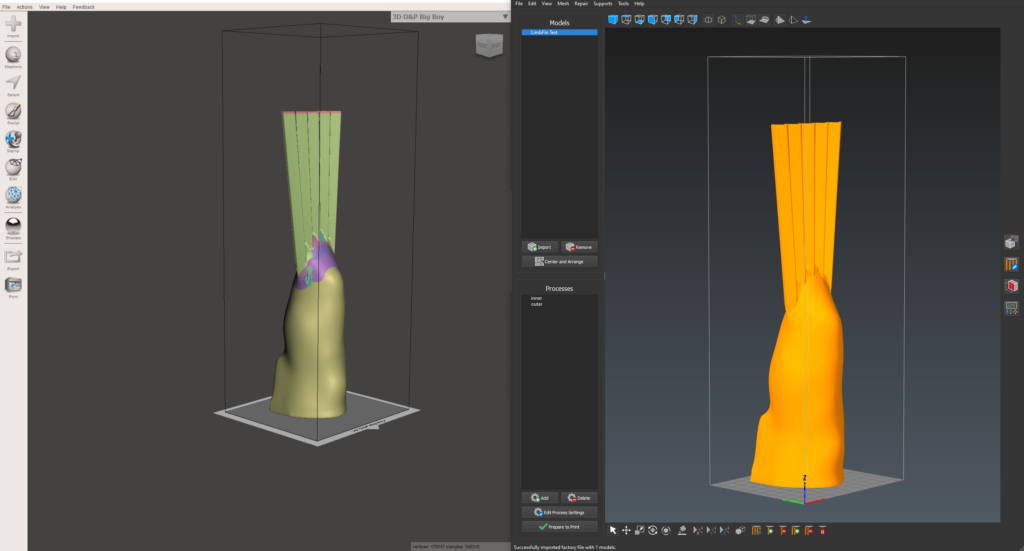Viewport: 1024px width, 551px height.
Task: Select the Sculpt tool in Meshmixer
Action: [x=14, y=111]
